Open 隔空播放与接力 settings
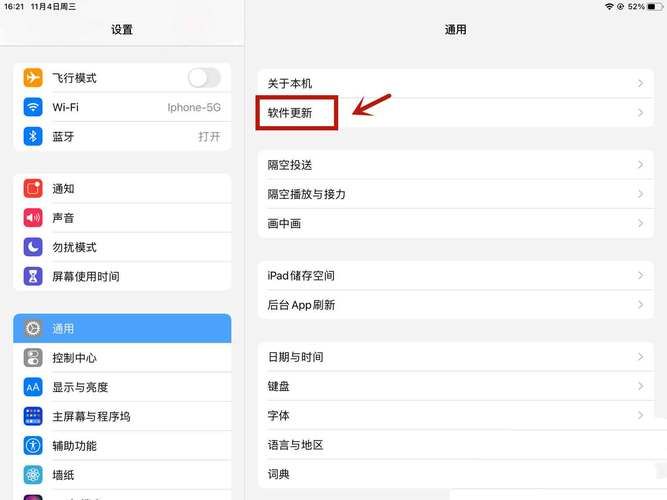 [456, 194]
